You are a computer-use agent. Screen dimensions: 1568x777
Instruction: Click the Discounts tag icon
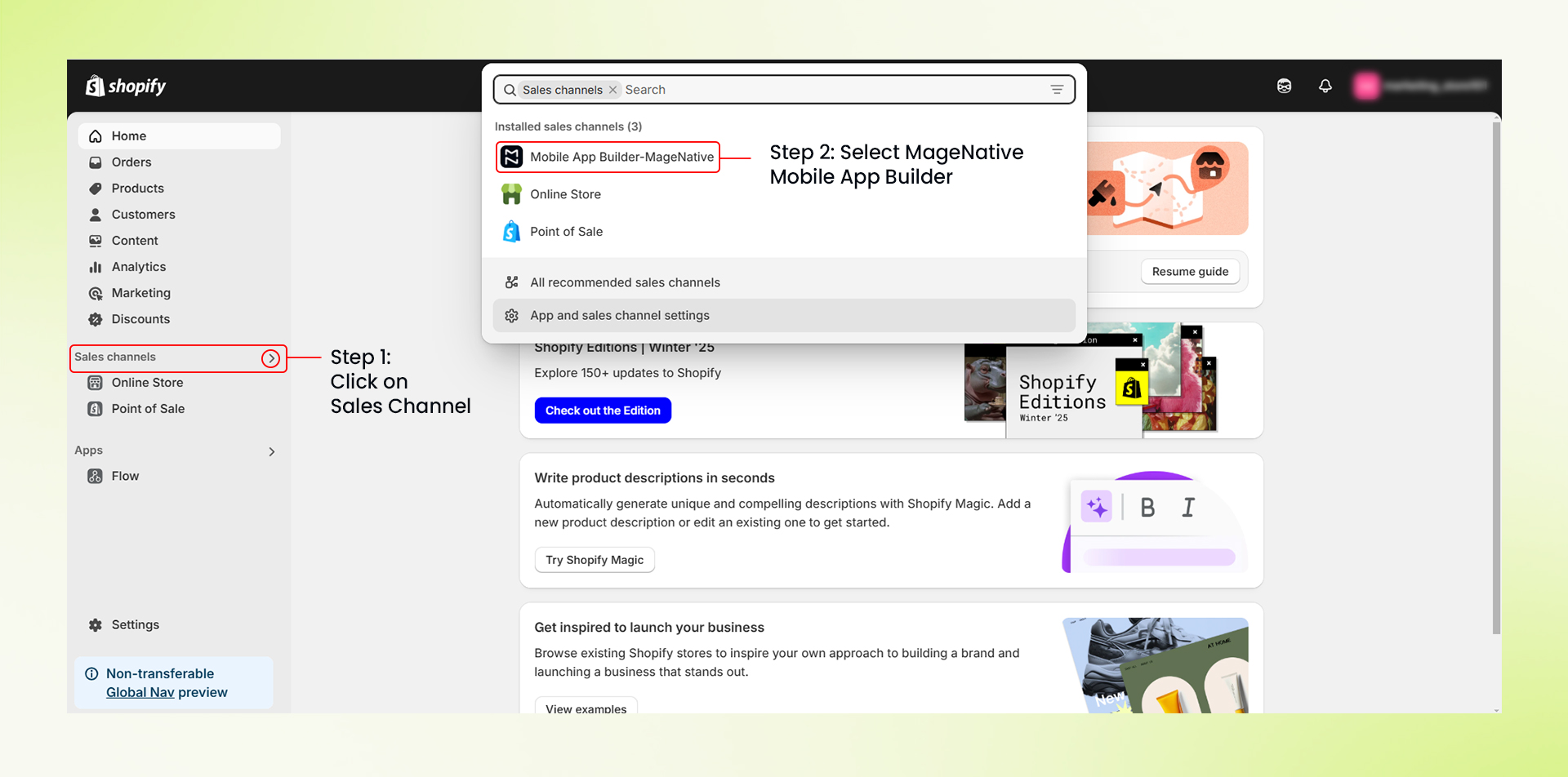(x=95, y=319)
